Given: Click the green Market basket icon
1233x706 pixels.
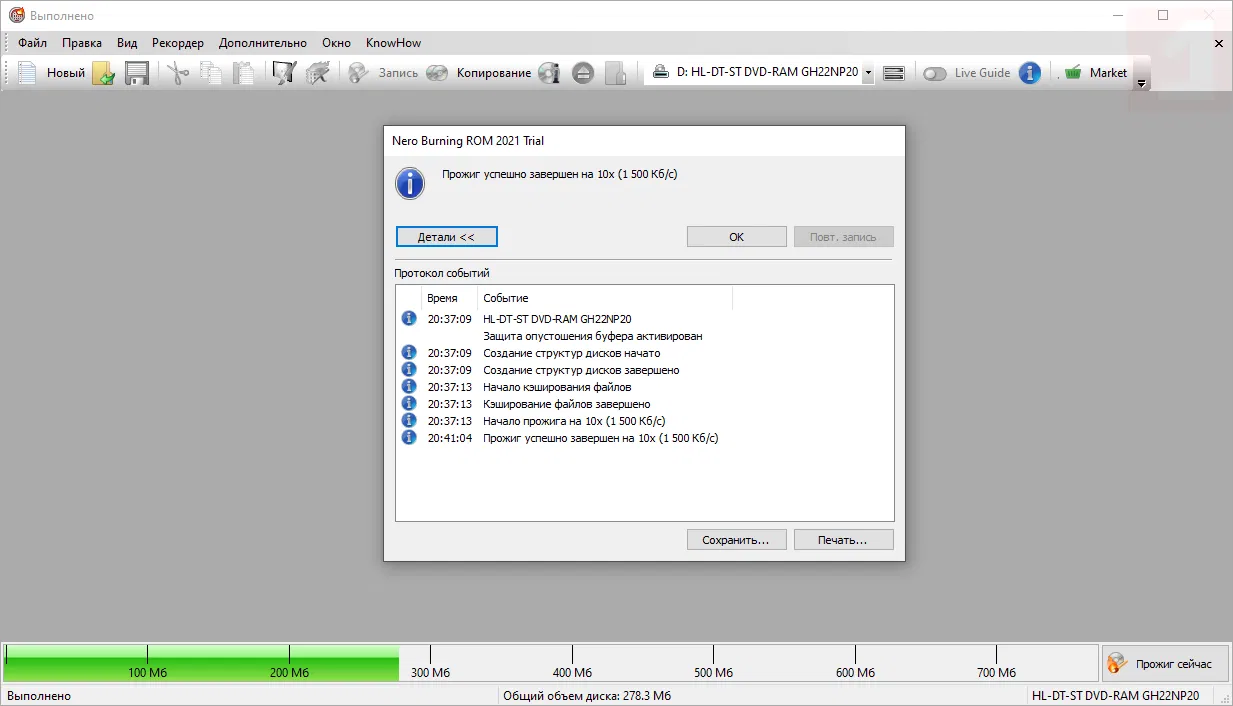Looking at the screenshot, I should pyautogui.click(x=1073, y=72).
